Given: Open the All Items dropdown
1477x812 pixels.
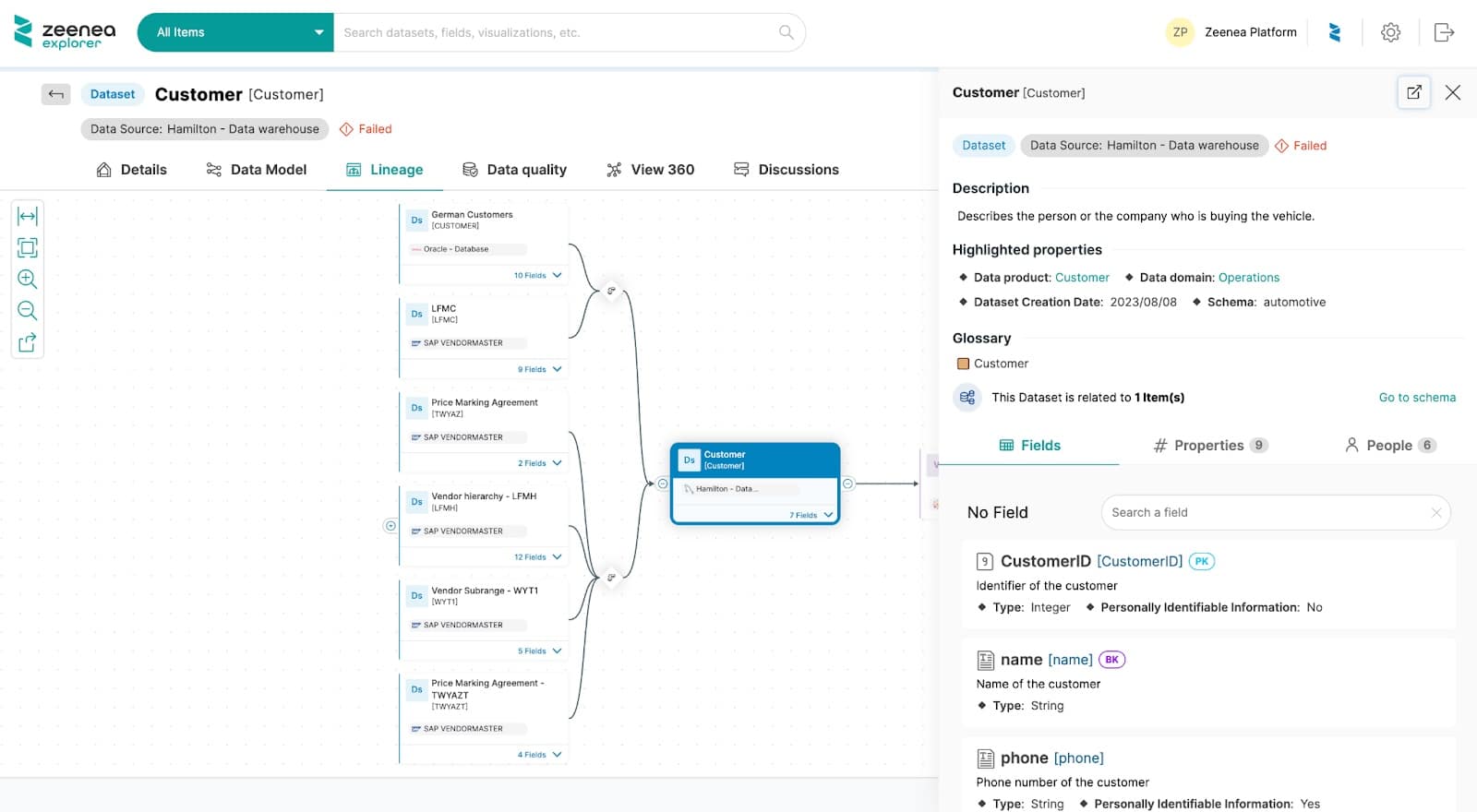Looking at the screenshot, I should [235, 32].
